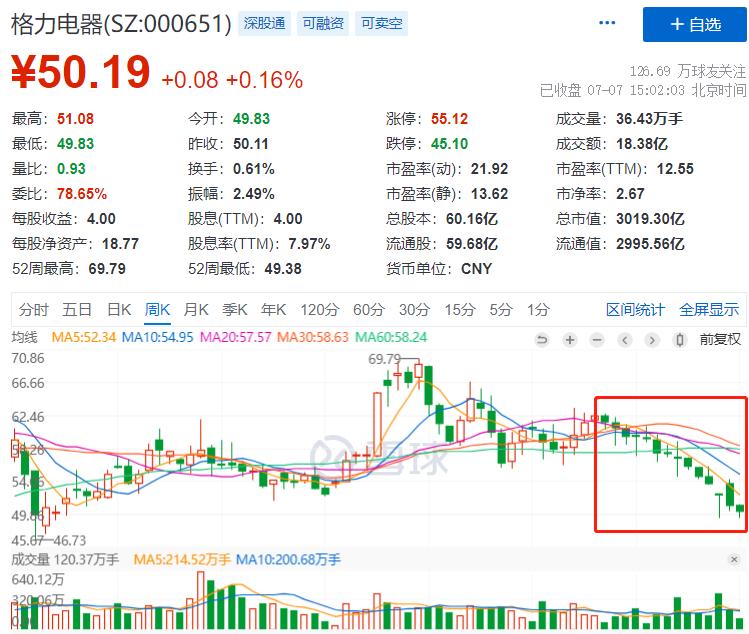
Task: Click the 总市值 value 3019.30亿
Action: point(650,219)
